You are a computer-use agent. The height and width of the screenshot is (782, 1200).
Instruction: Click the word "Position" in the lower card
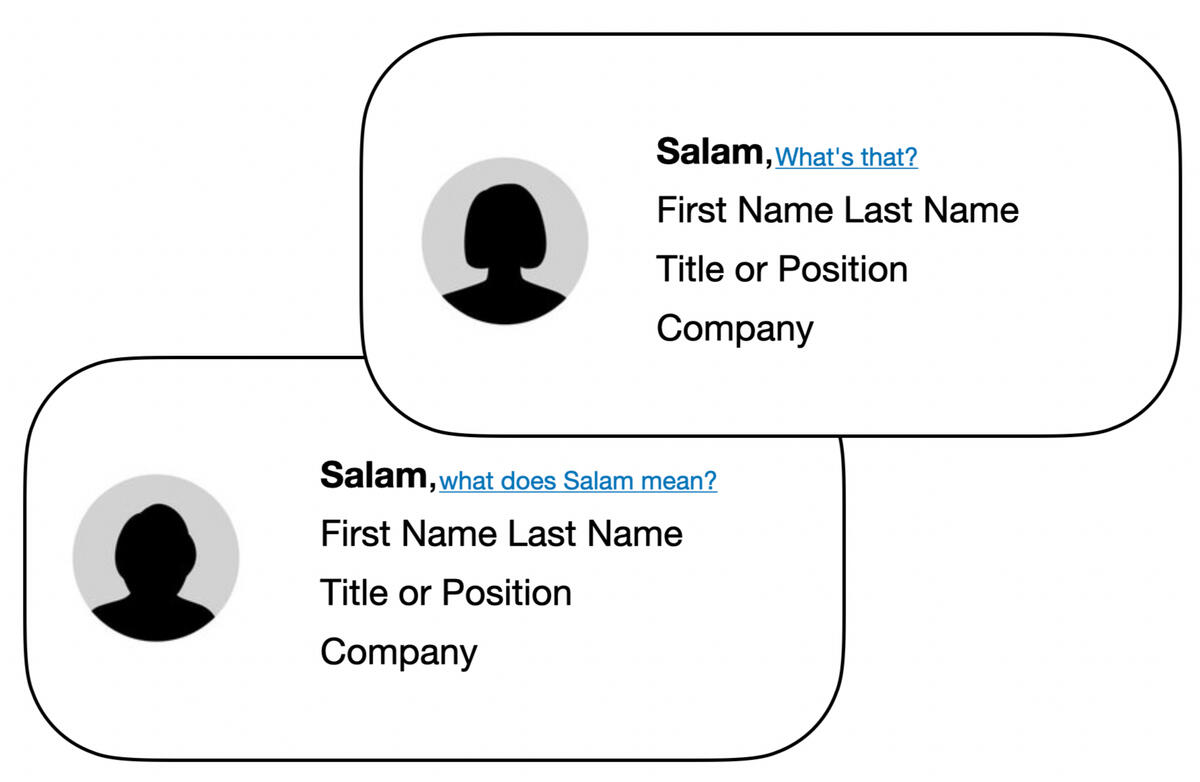[506, 592]
